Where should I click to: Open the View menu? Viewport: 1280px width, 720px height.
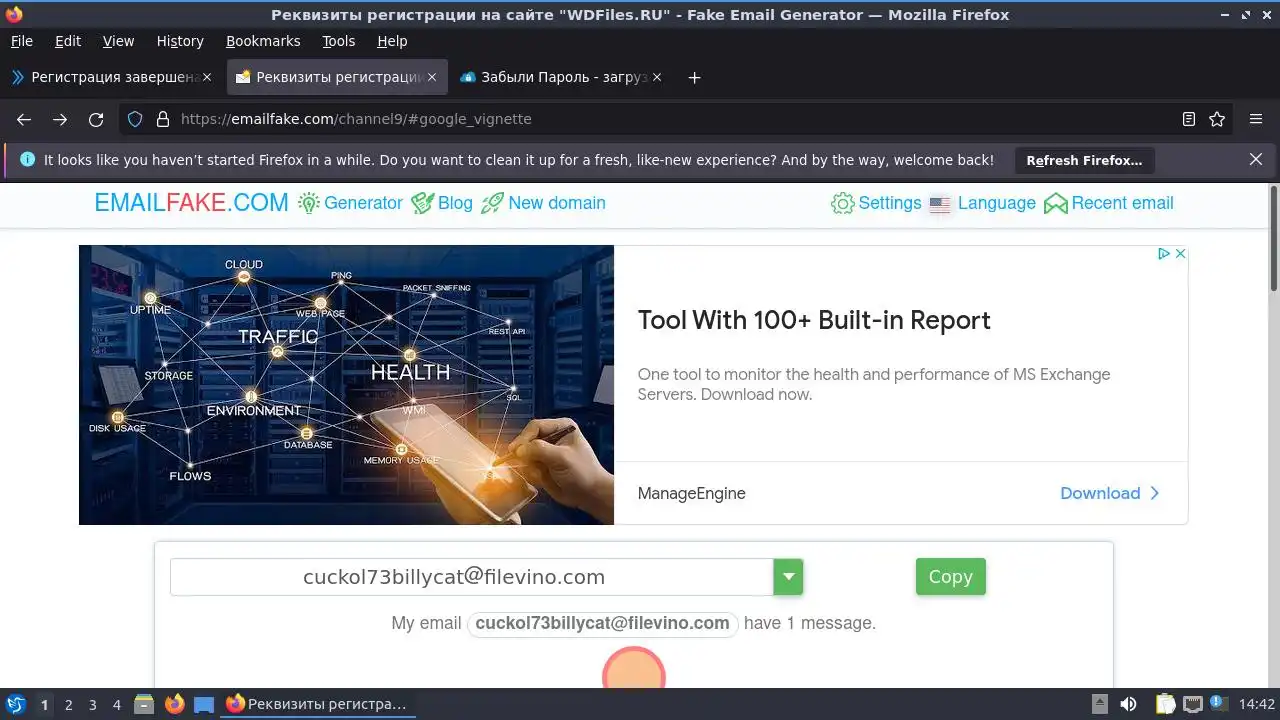coord(118,41)
